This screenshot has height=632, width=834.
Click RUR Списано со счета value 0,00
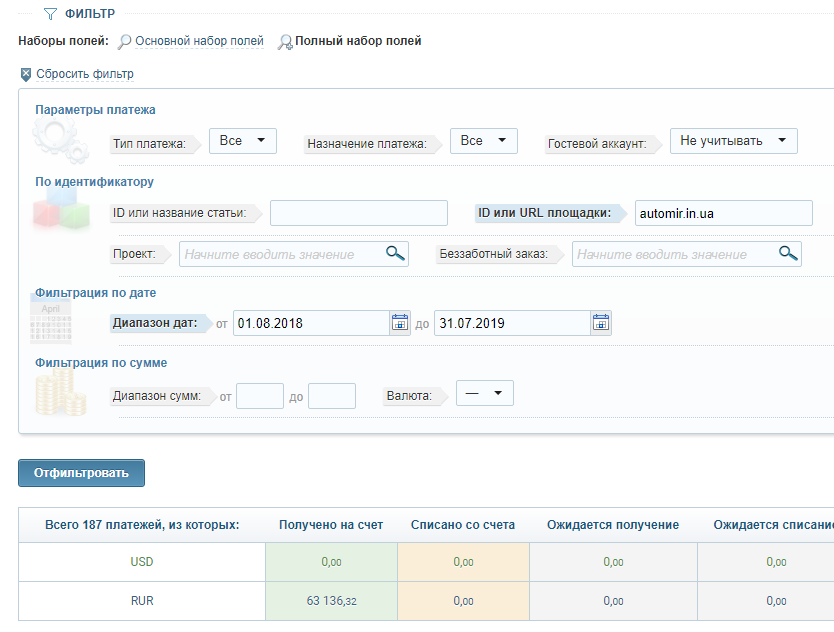[463, 601]
